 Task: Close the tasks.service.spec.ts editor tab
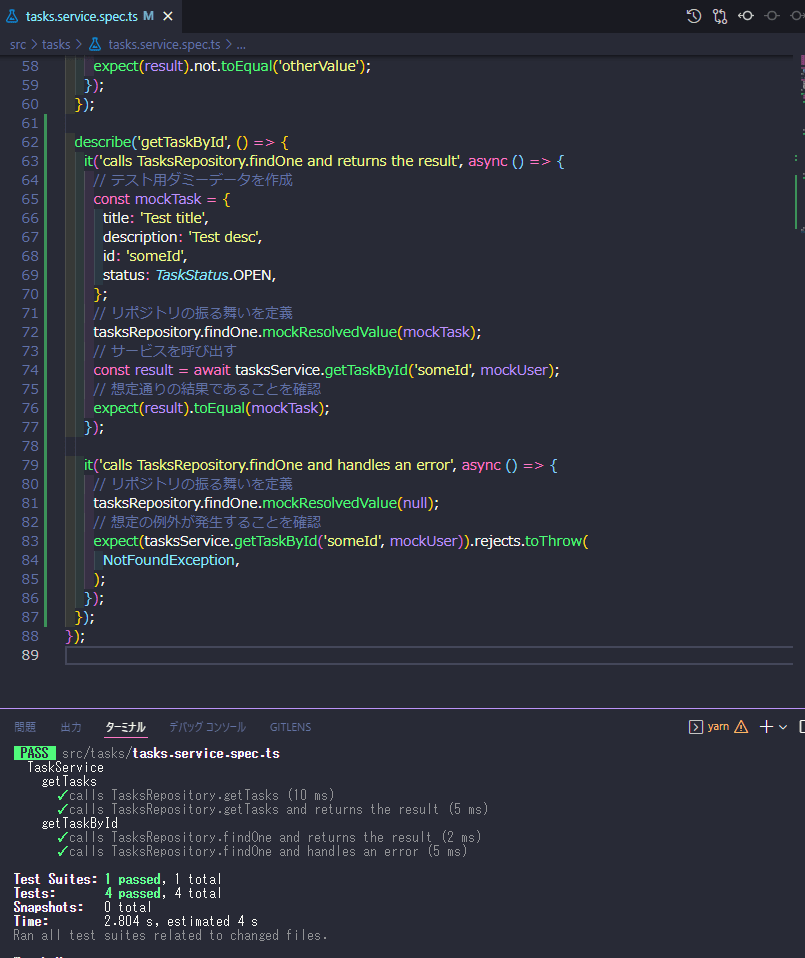(x=168, y=16)
